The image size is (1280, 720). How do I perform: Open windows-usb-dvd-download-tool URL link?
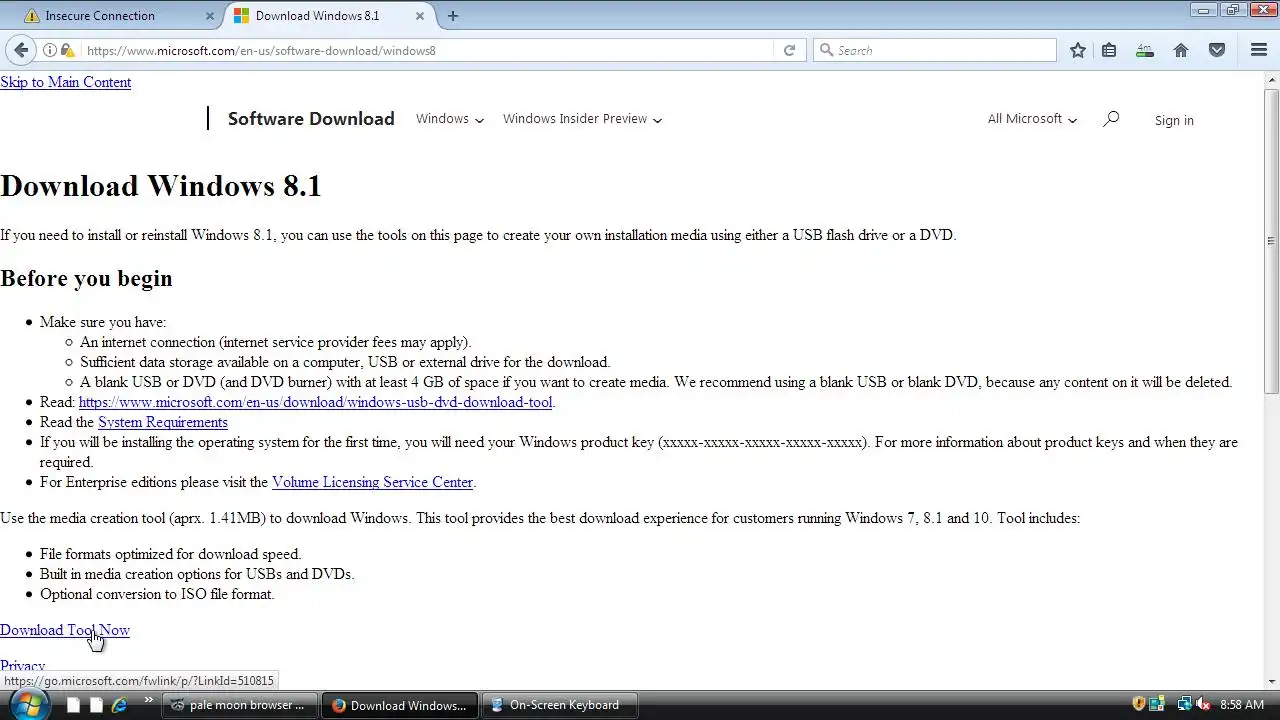coord(315,402)
